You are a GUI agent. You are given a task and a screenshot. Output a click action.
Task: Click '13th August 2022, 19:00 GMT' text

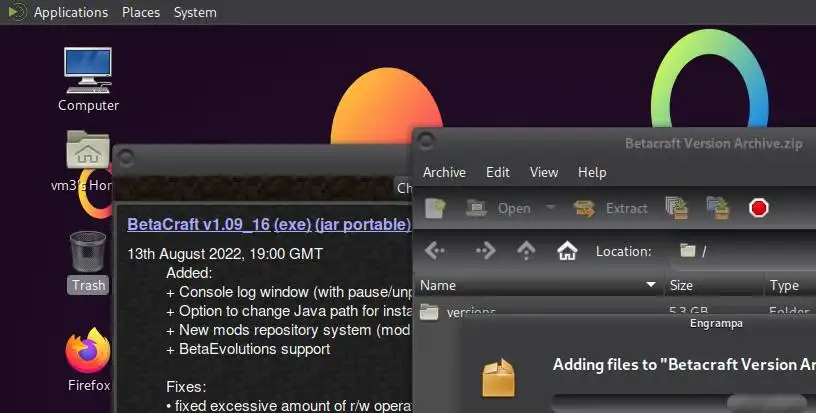tap(225, 254)
